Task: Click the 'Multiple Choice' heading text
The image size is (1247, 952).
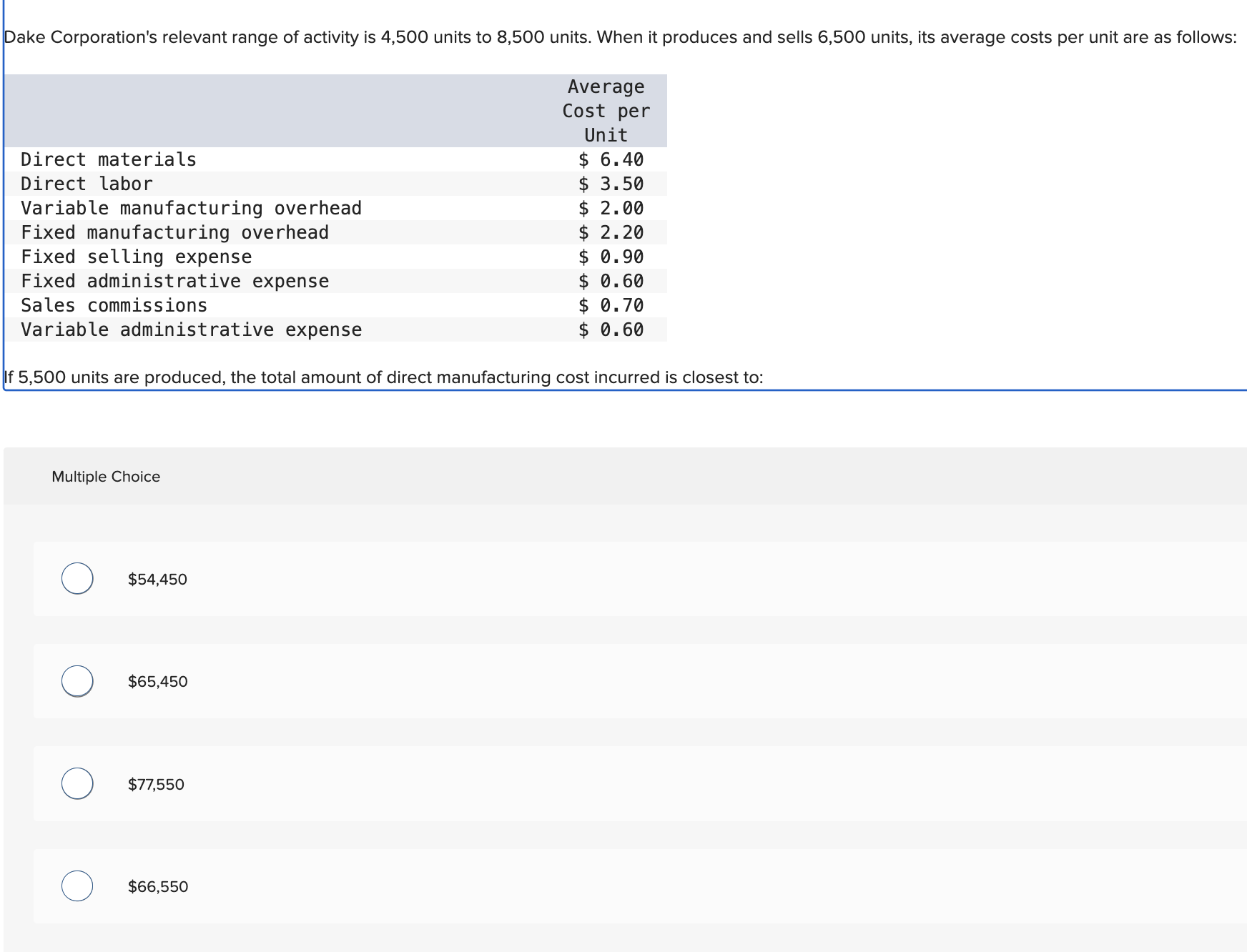Action: click(106, 477)
